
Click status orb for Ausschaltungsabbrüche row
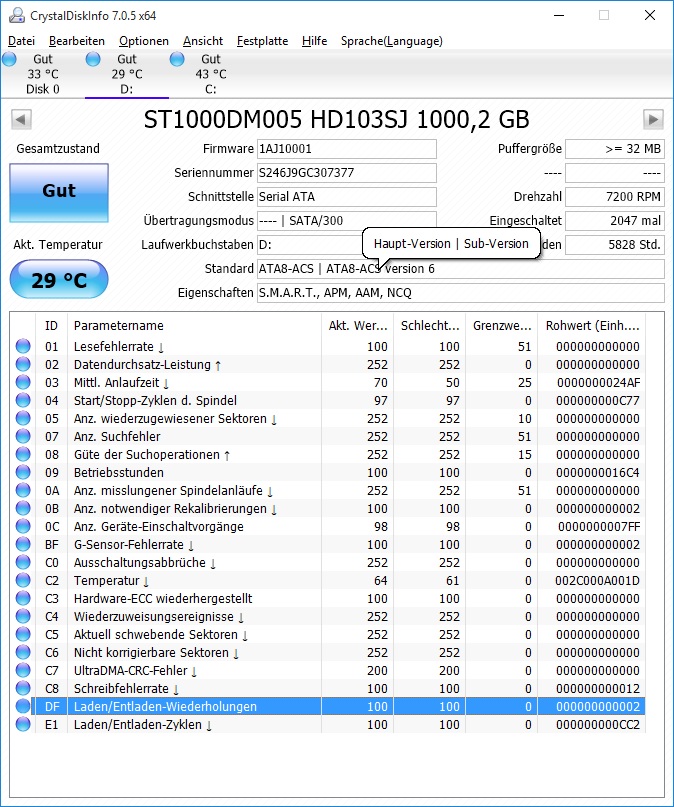[x=23, y=563]
